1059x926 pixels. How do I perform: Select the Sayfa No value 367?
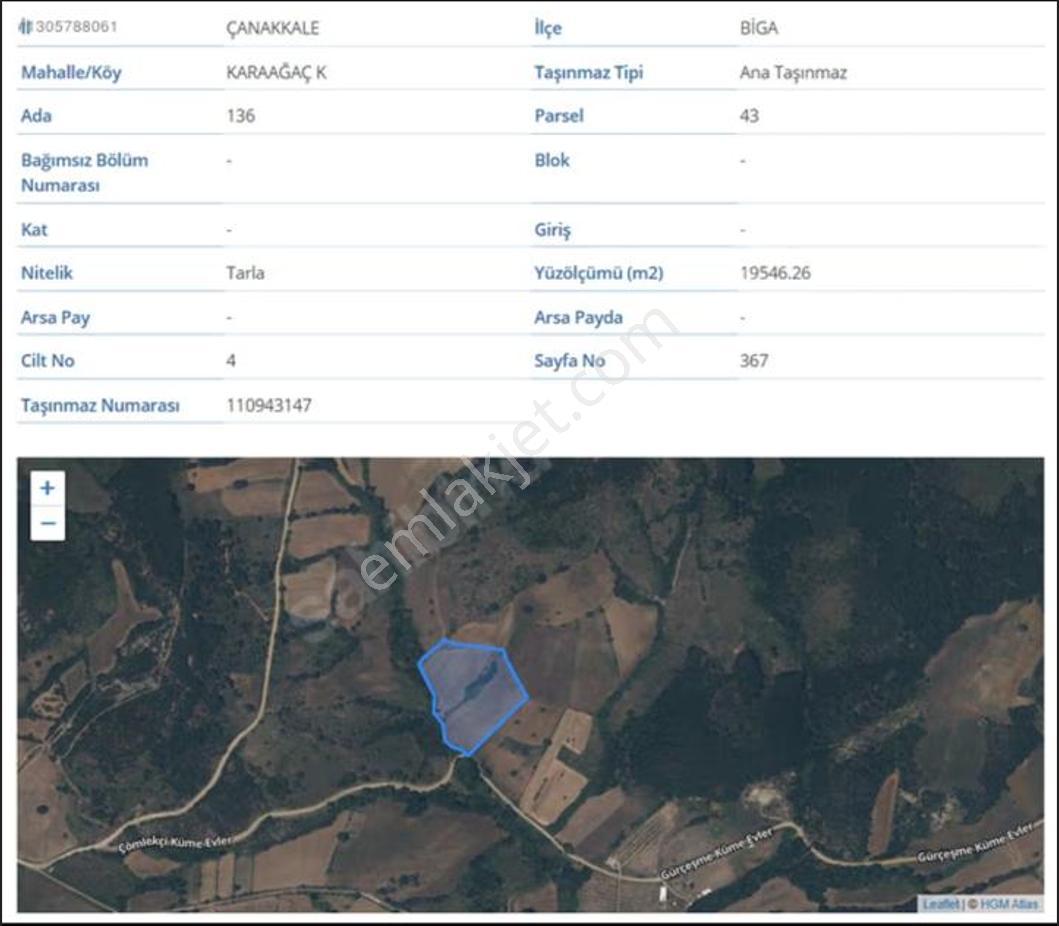pyautogui.click(x=754, y=361)
